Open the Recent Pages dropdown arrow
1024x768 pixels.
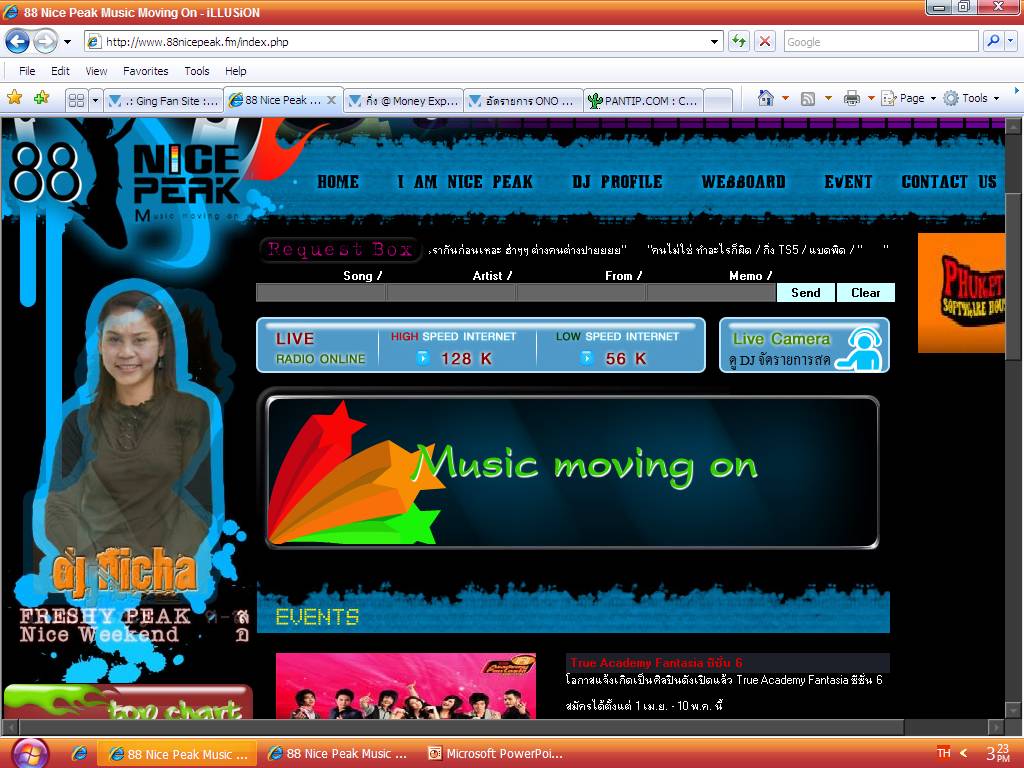point(67,42)
